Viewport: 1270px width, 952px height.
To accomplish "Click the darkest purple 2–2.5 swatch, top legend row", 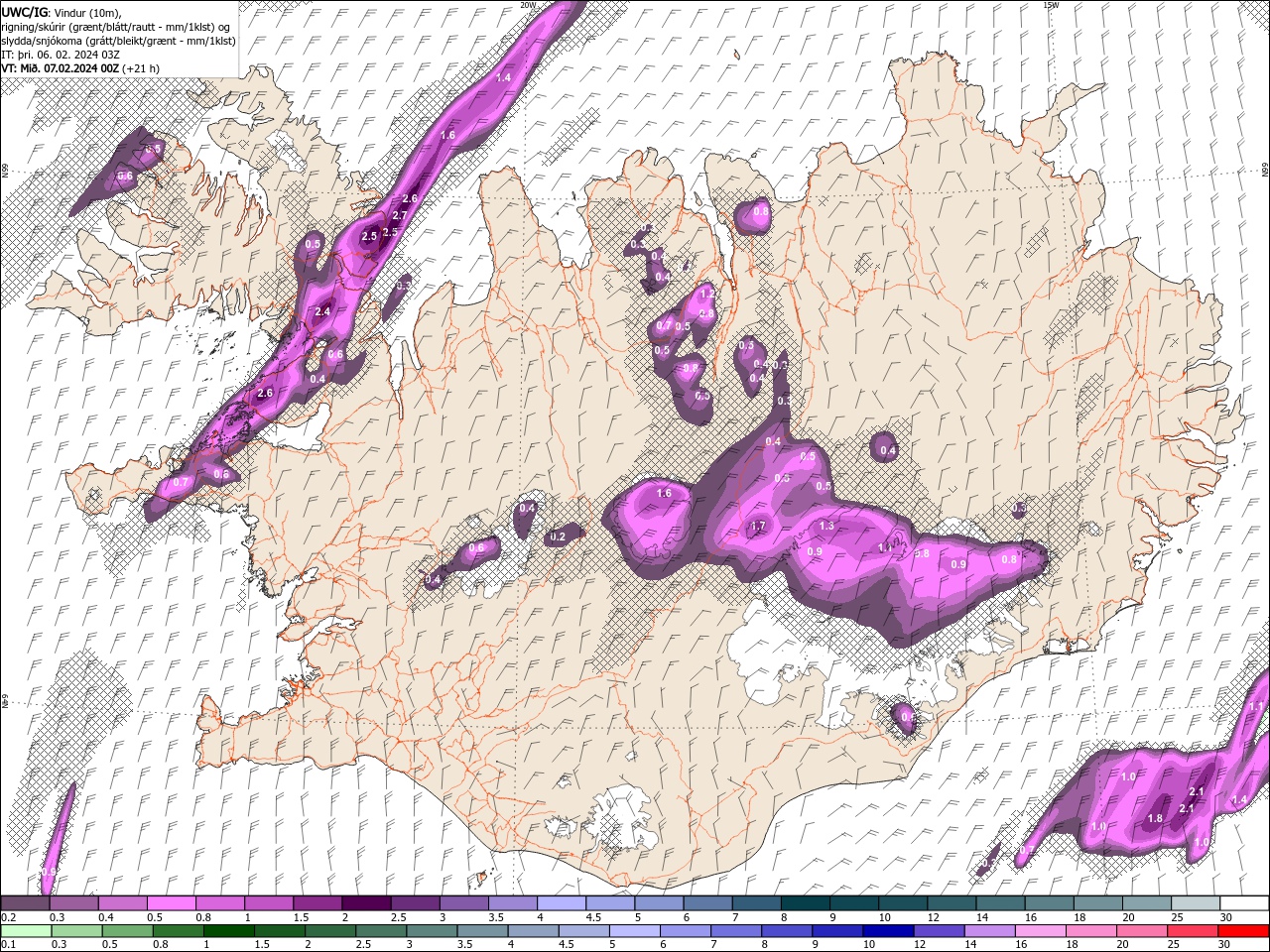I will pos(366,903).
